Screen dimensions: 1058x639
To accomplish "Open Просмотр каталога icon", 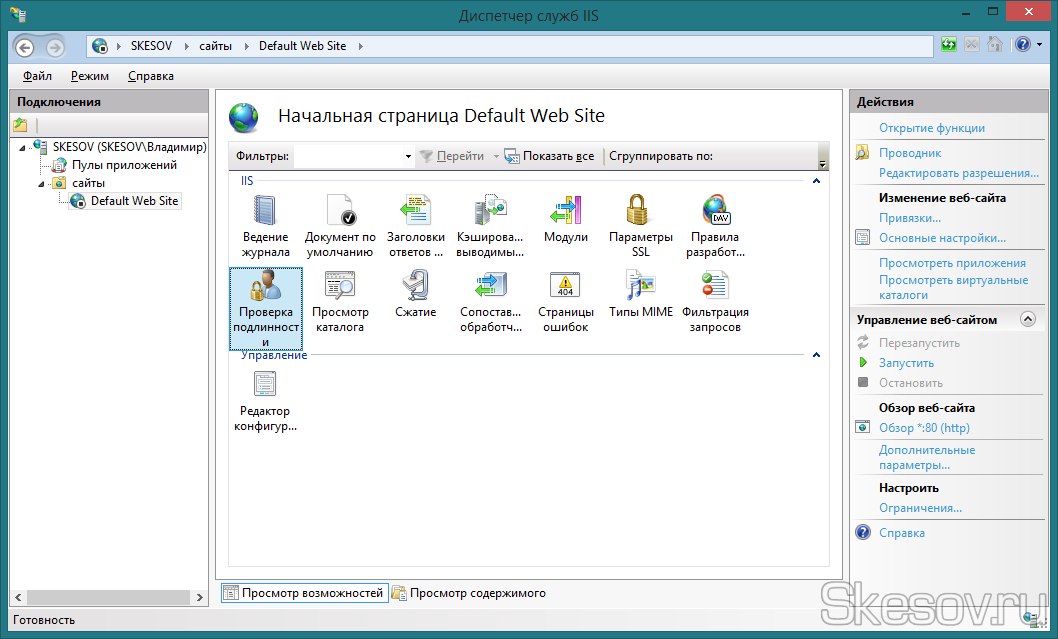I will [x=340, y=288].
